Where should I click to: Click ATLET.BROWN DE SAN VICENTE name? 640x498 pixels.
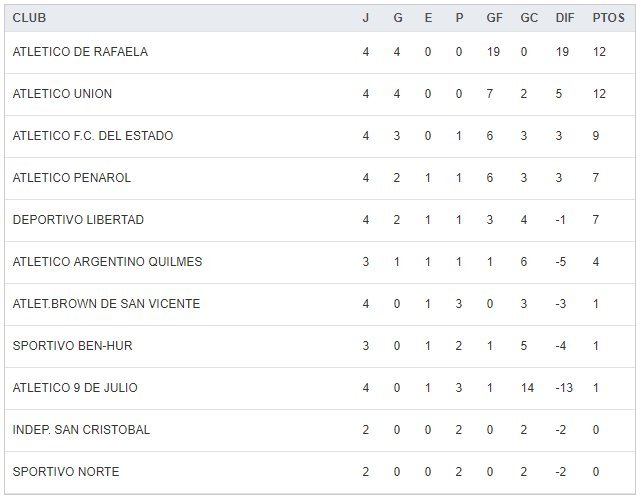point(106,304)
